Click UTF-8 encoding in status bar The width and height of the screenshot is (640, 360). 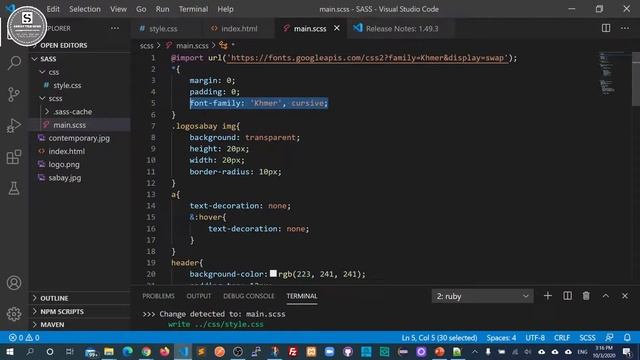click(x=535, y=338)
